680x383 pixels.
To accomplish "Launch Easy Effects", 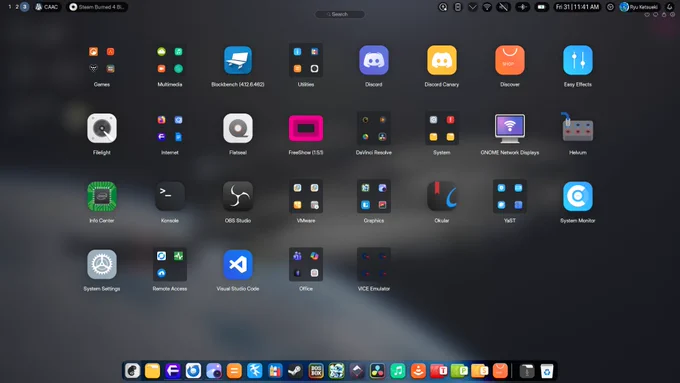I will coord(578,60).
